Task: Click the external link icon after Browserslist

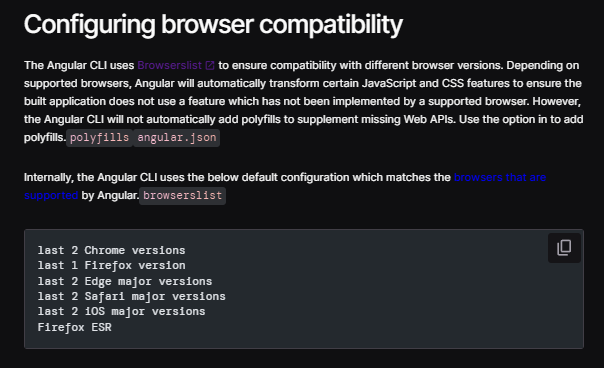Action: (x=210, y=66)
